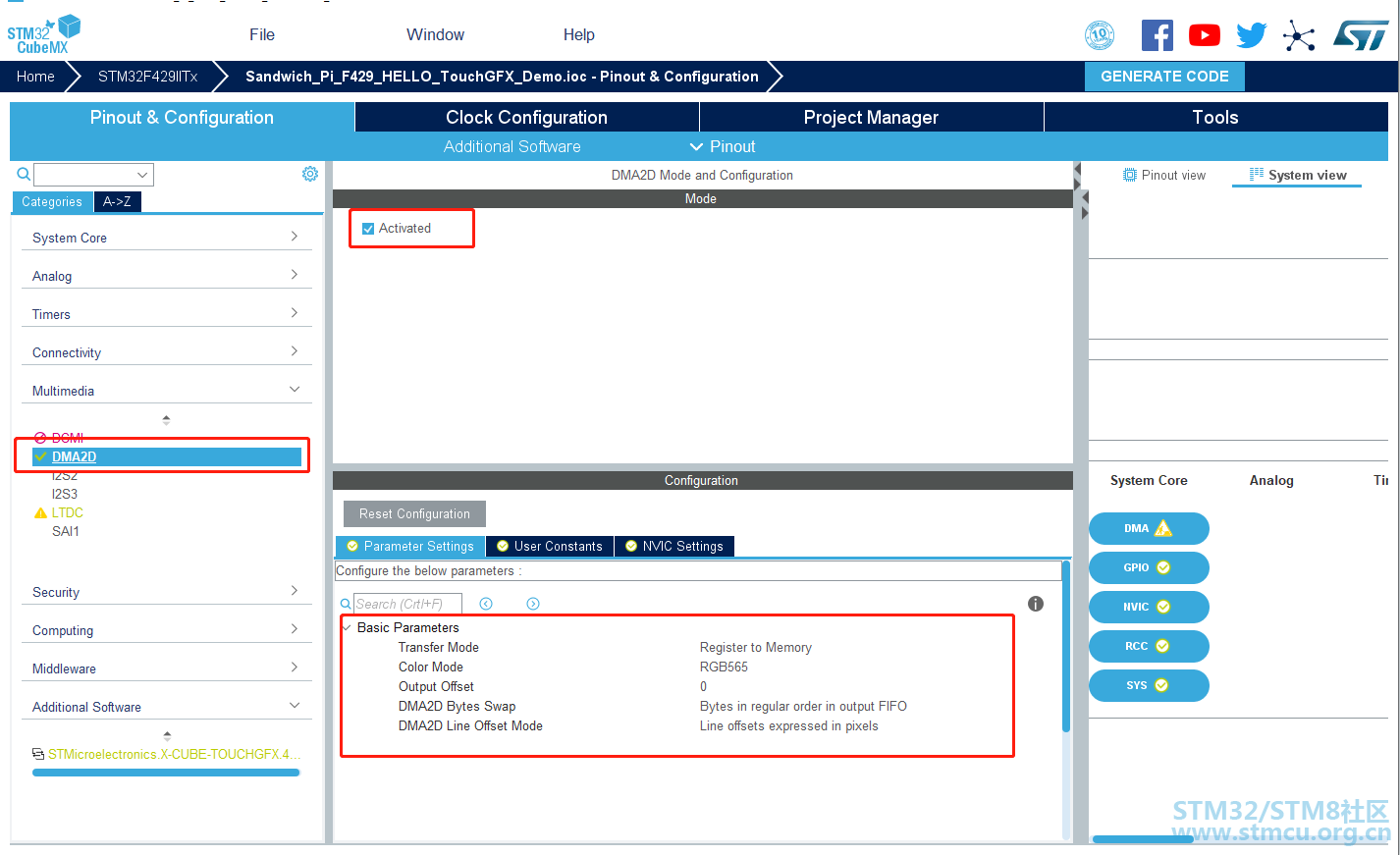
Task: Click the up arrow above the Additional Software list
Action: click(167, 735)
